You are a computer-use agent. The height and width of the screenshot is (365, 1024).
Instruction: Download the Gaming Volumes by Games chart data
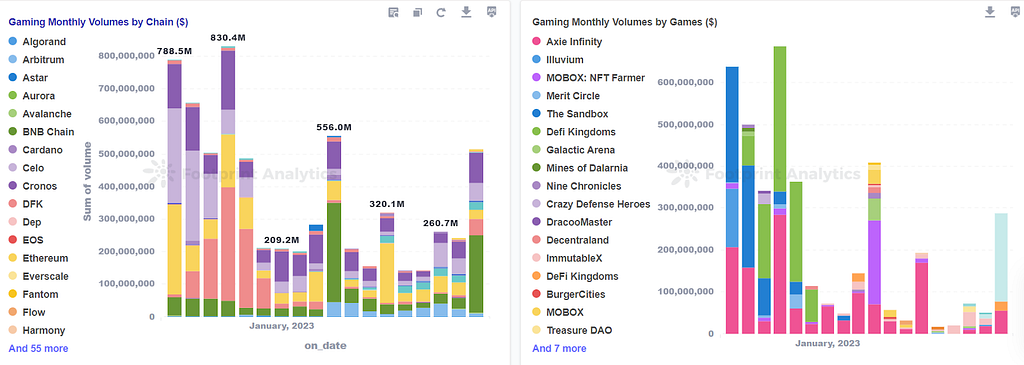click(990, 12)
